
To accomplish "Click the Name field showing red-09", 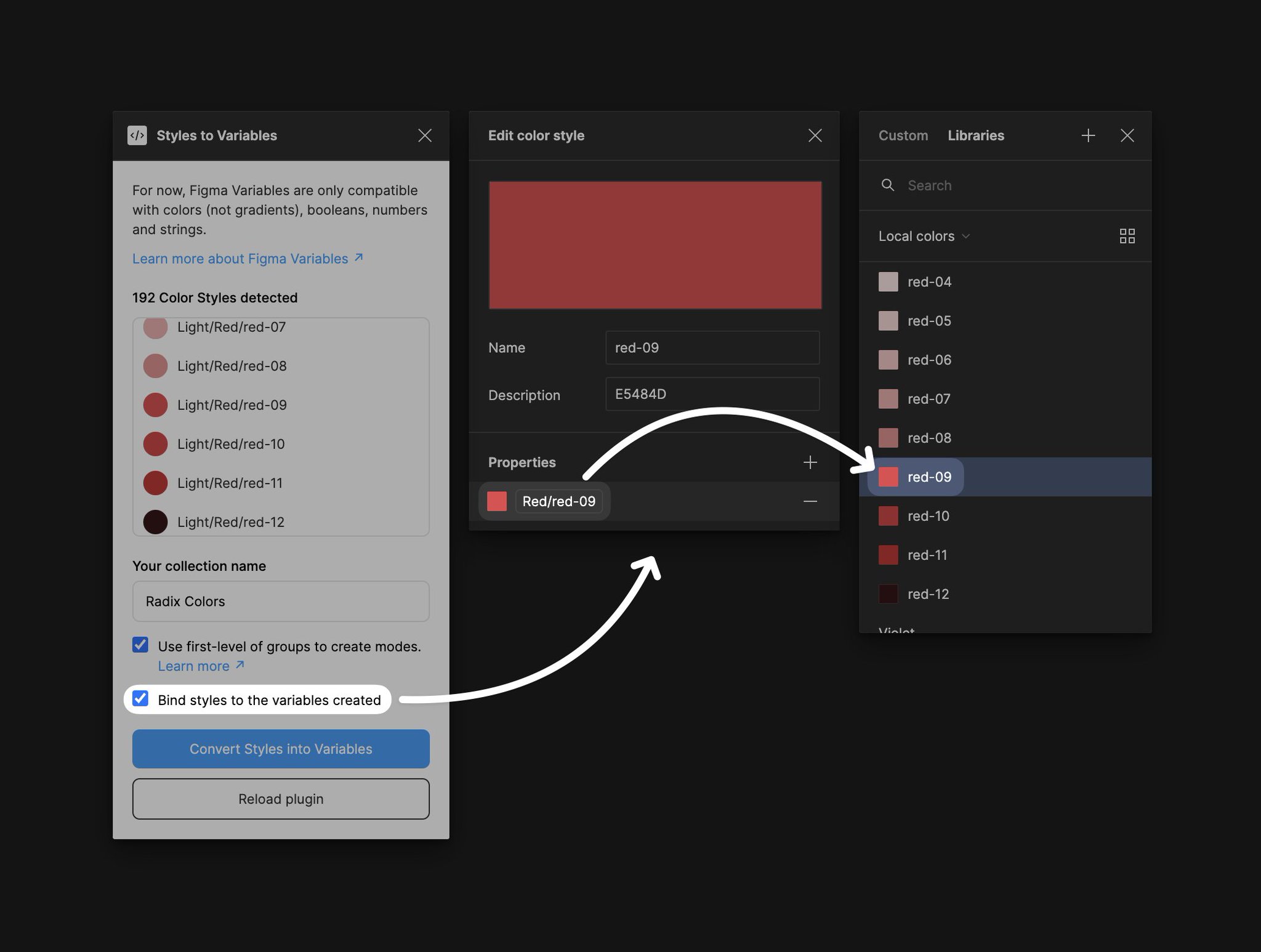I will coord(712,347).
